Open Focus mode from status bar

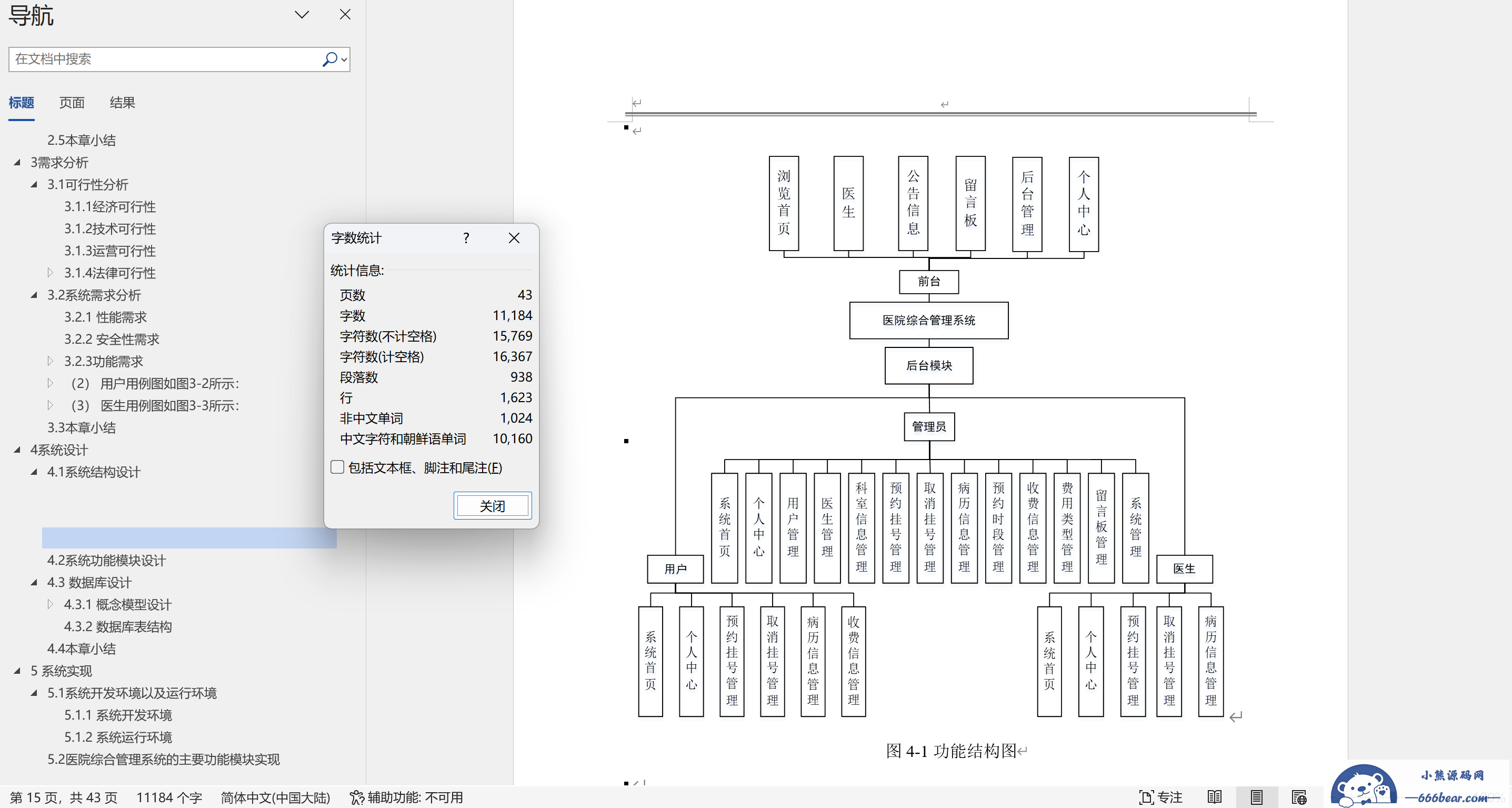(x=1160, y=797)
